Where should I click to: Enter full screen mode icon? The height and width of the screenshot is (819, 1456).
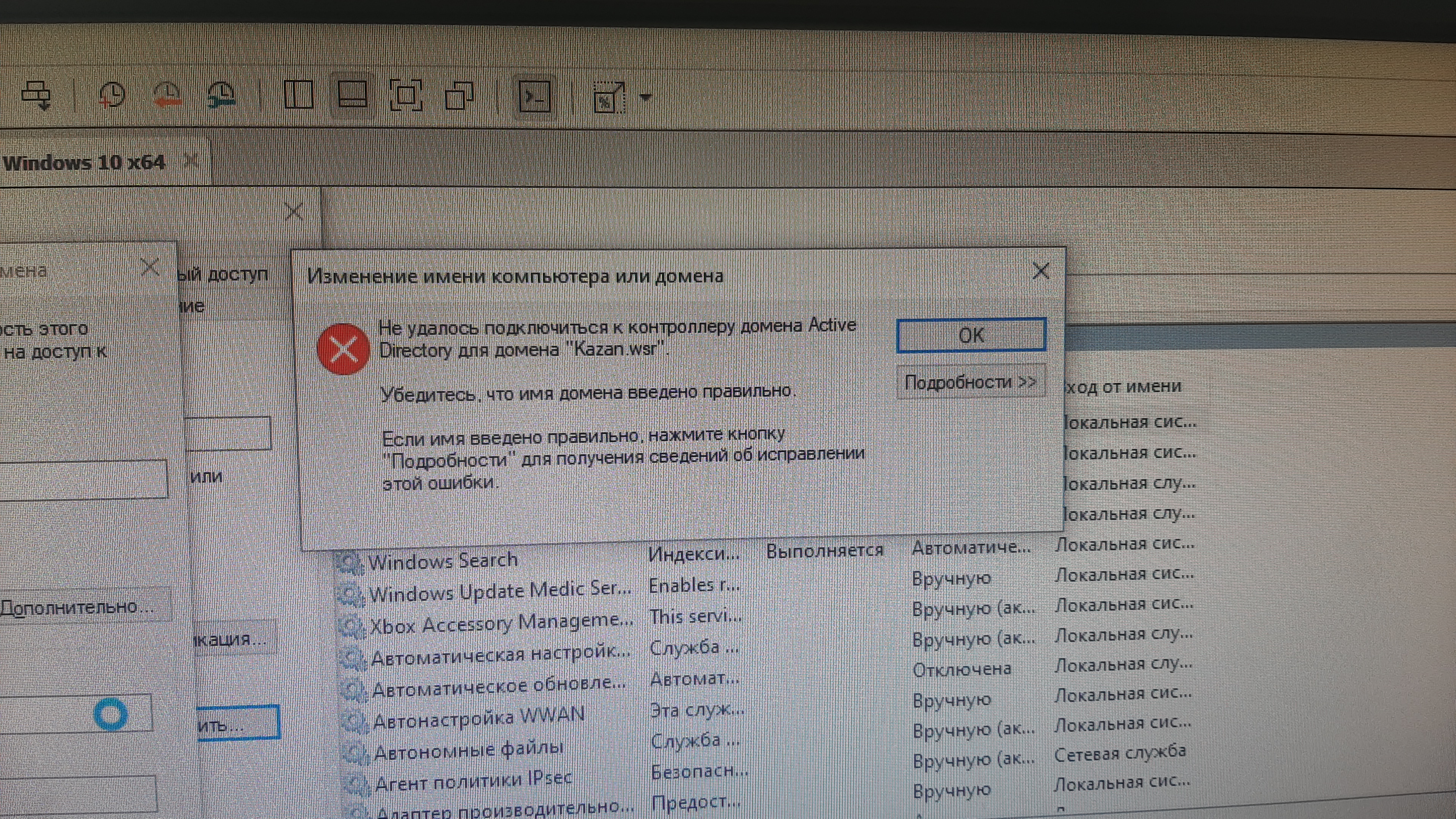[406, 94]
